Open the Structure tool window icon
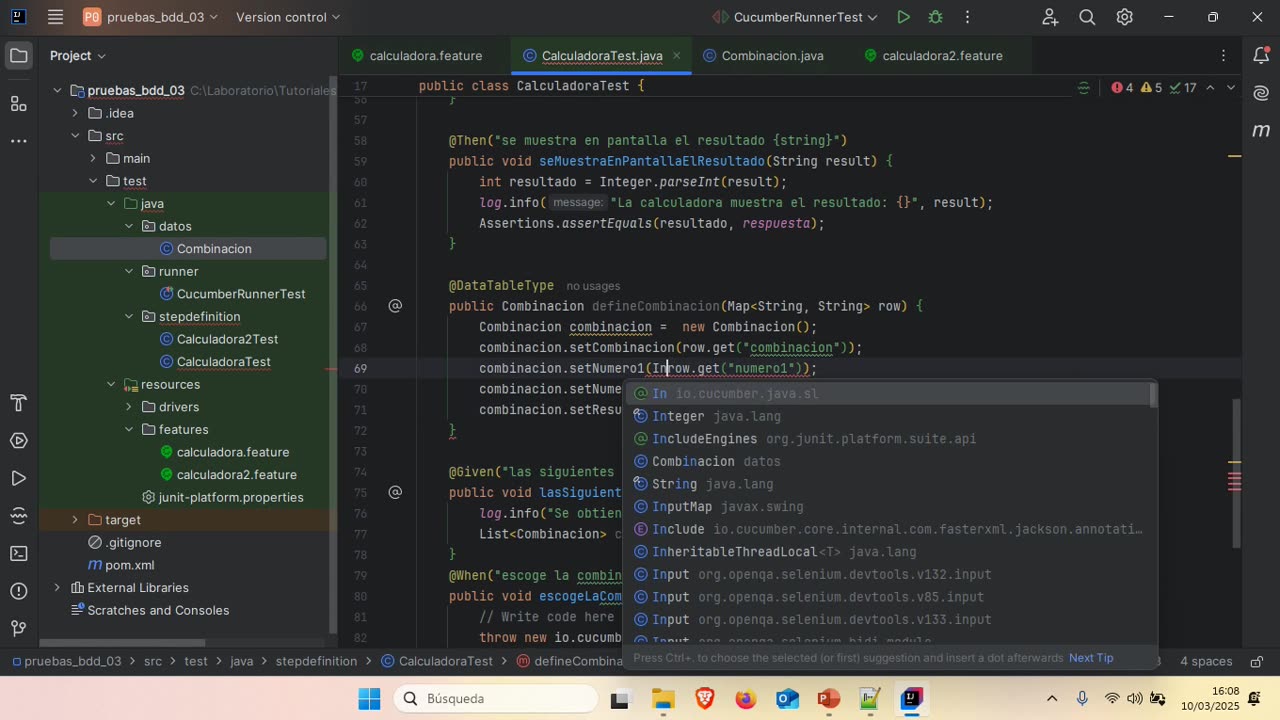This screenshot has height=720, width=1280. pos(18,103)
